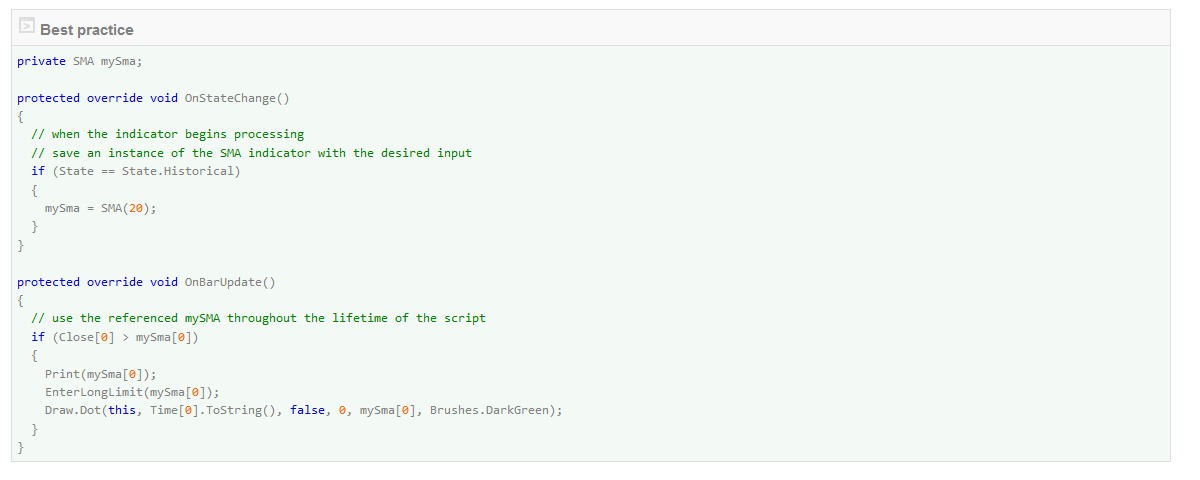Click the 'use the referenced mySMA' comment

tap(258, 318)
